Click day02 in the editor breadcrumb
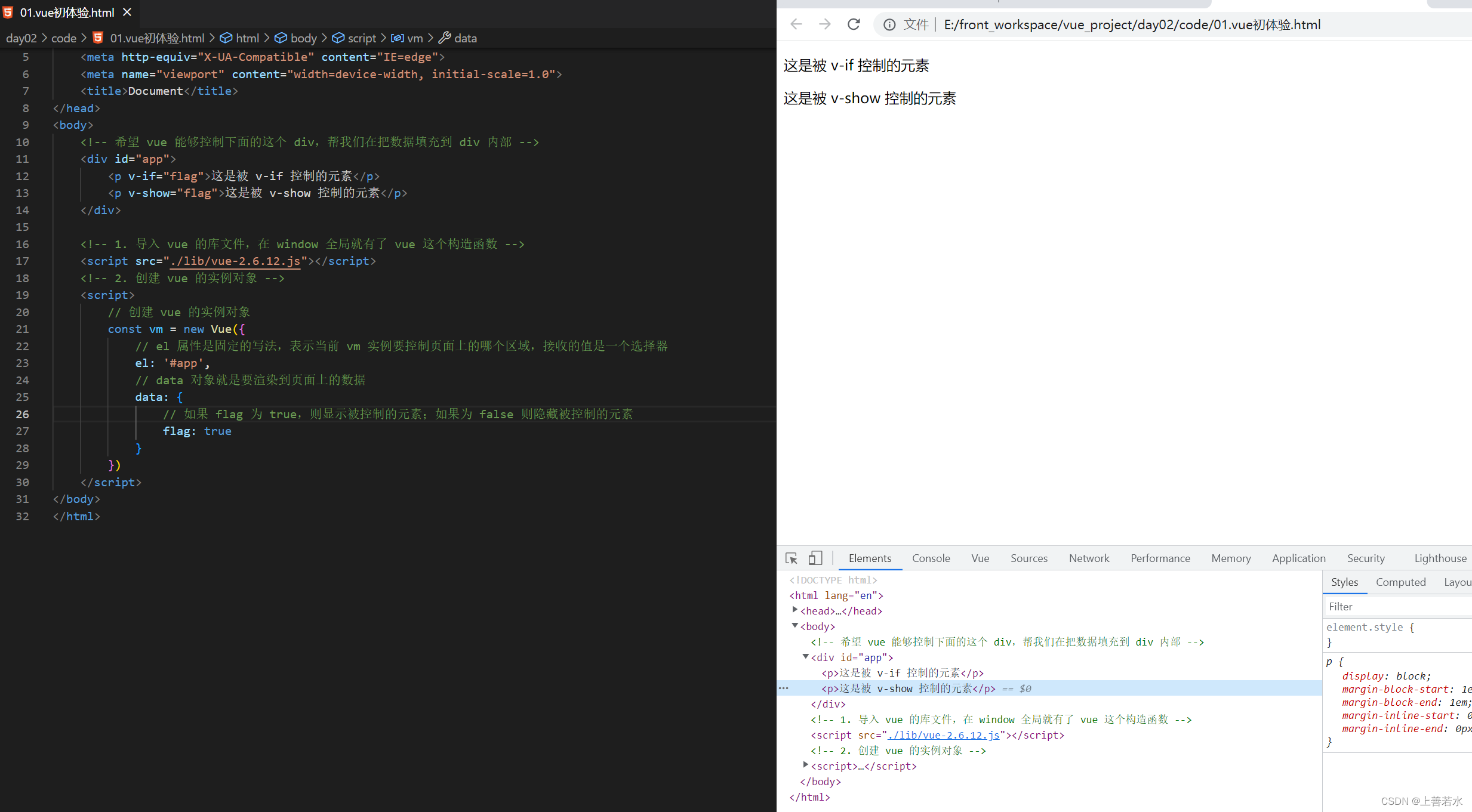The image size is (1472, 812). click(x=21, y=38)
